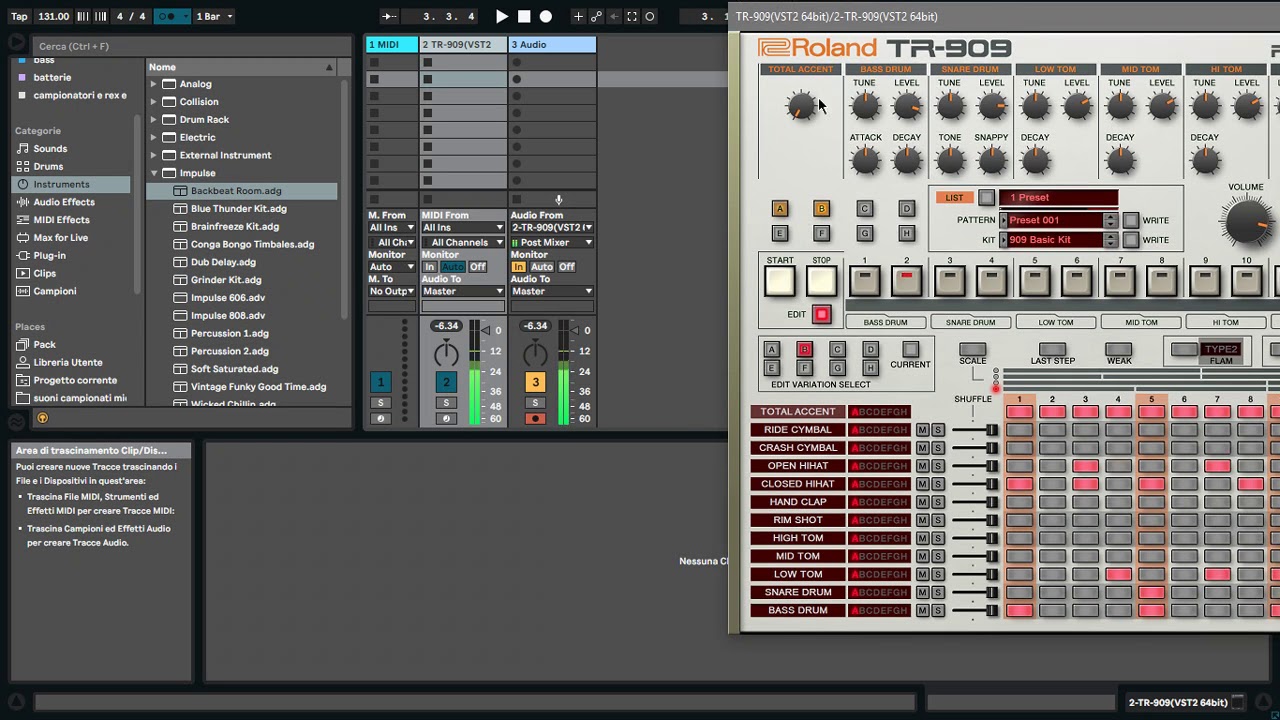
Task: Click the Nome column header
Action: [x=240, y=67]
